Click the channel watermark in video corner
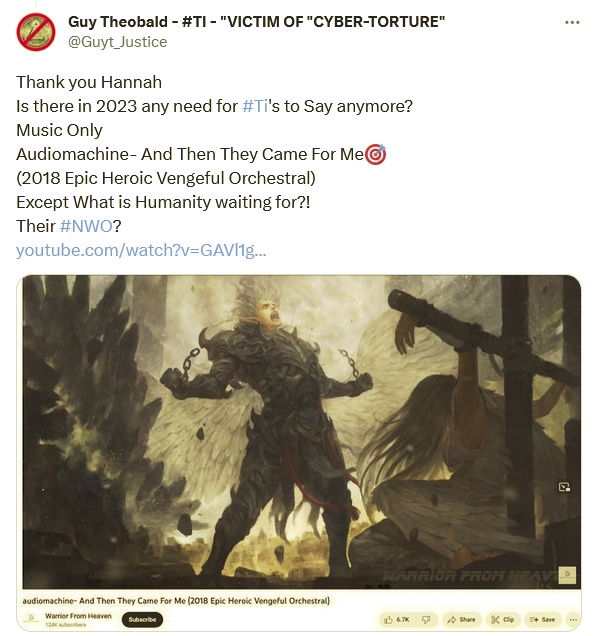This screenshot has height=636, width=598. click(x=567, y=574)
